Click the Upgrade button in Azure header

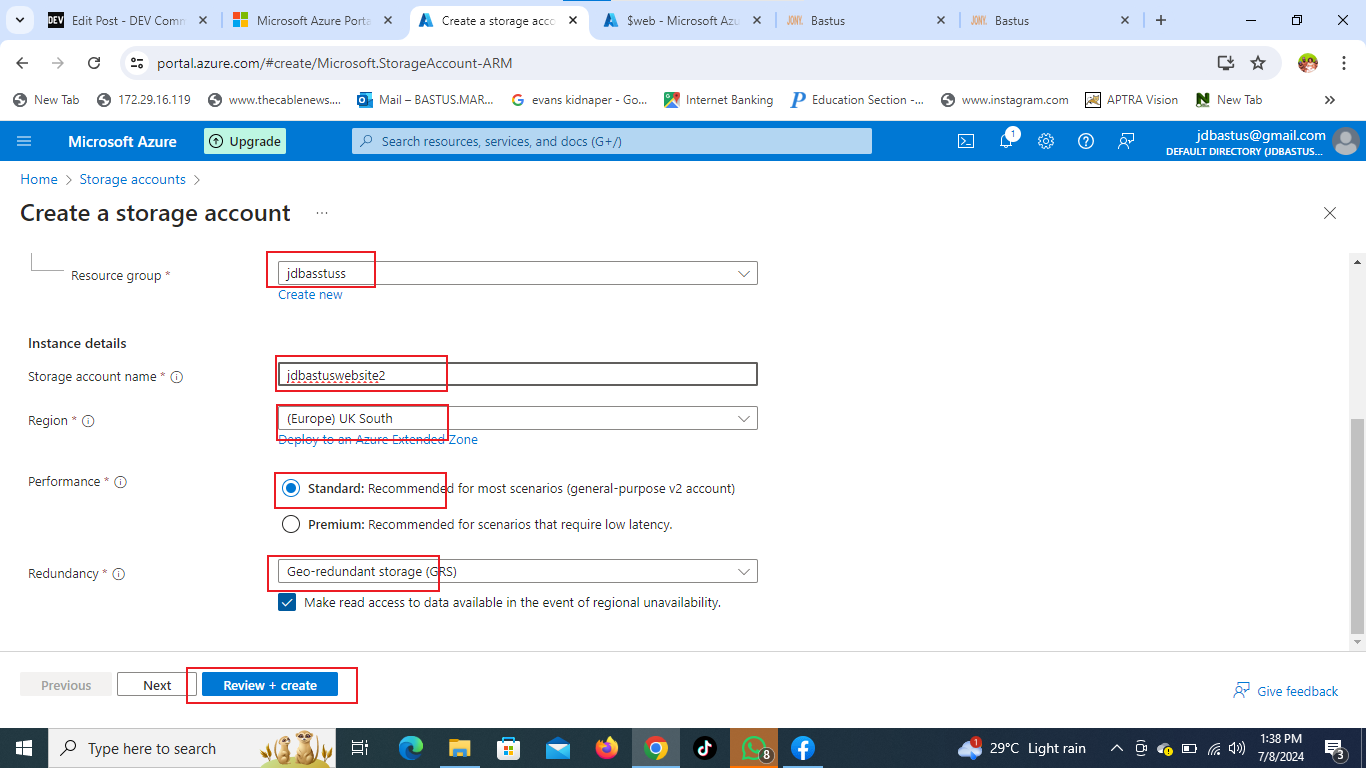tap(245, 141)
